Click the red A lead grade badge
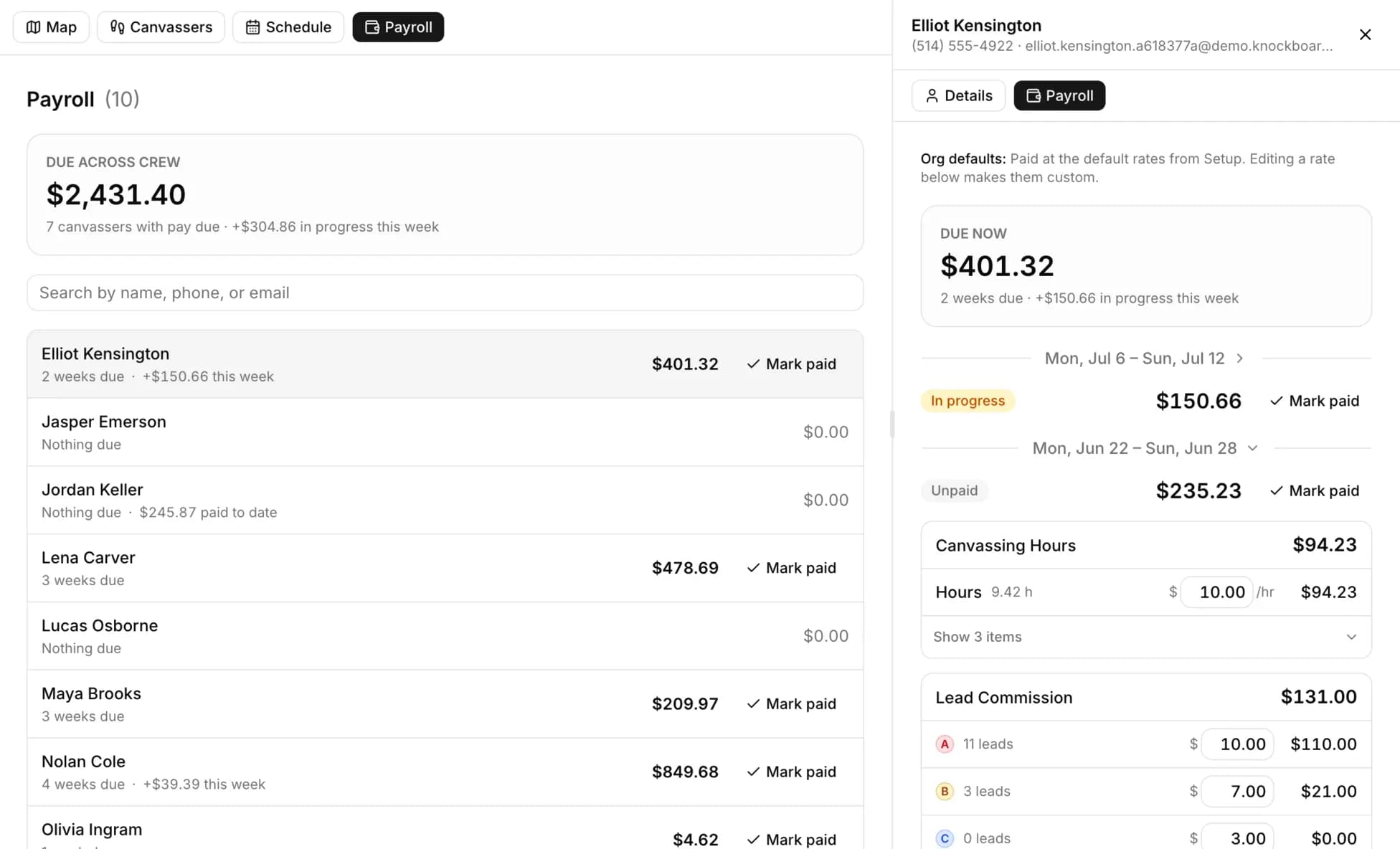 (x=945, y=744)
